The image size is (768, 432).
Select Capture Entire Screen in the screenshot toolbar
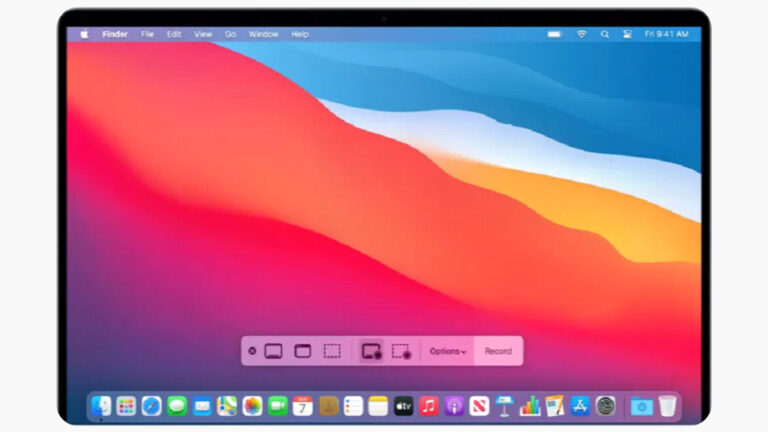273,351
